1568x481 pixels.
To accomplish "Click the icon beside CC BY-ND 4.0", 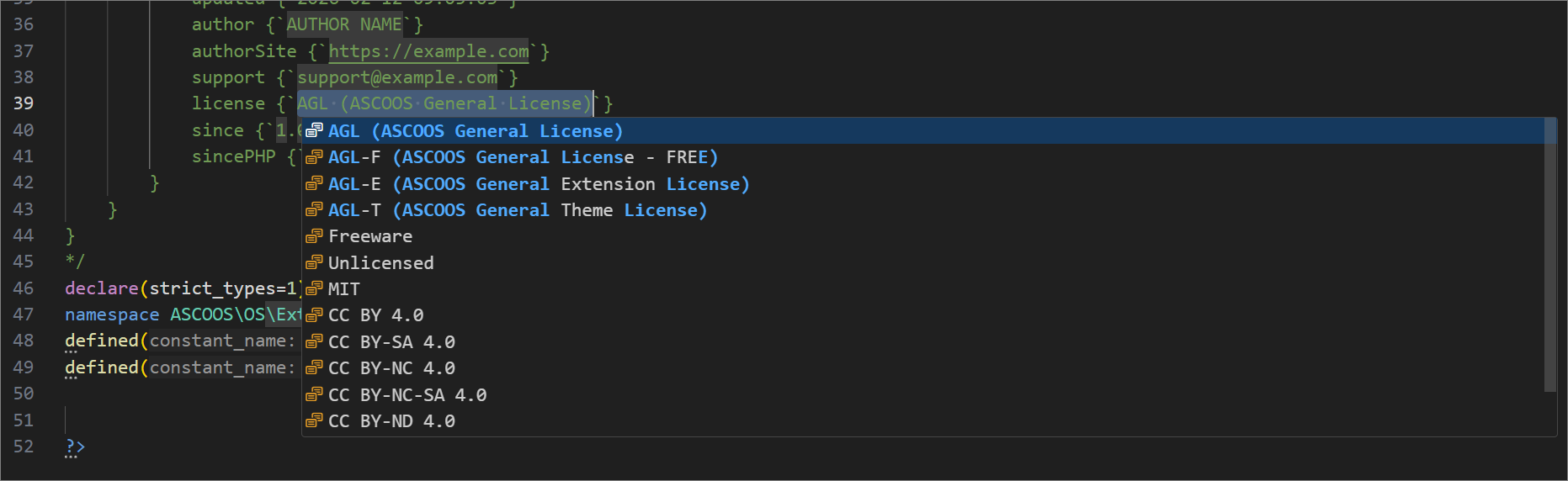I will pyautogui.click(x=314, y=421).
